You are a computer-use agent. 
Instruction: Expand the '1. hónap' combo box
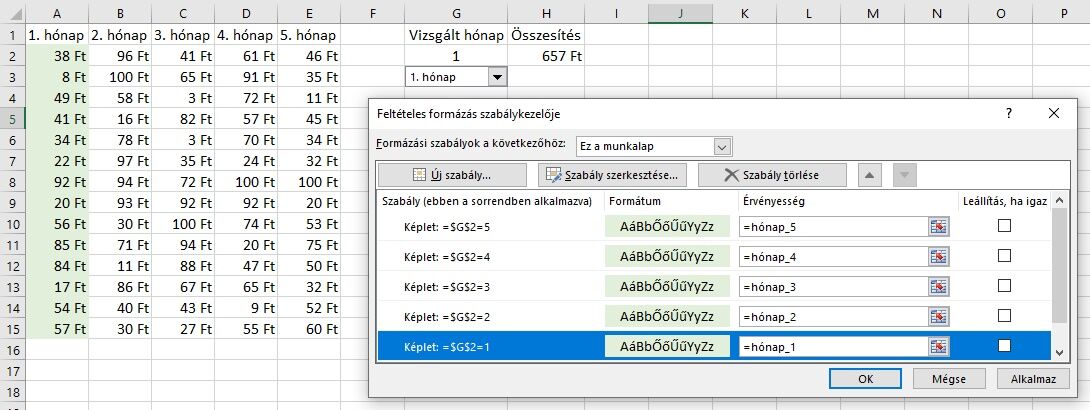tap(497, 77)
